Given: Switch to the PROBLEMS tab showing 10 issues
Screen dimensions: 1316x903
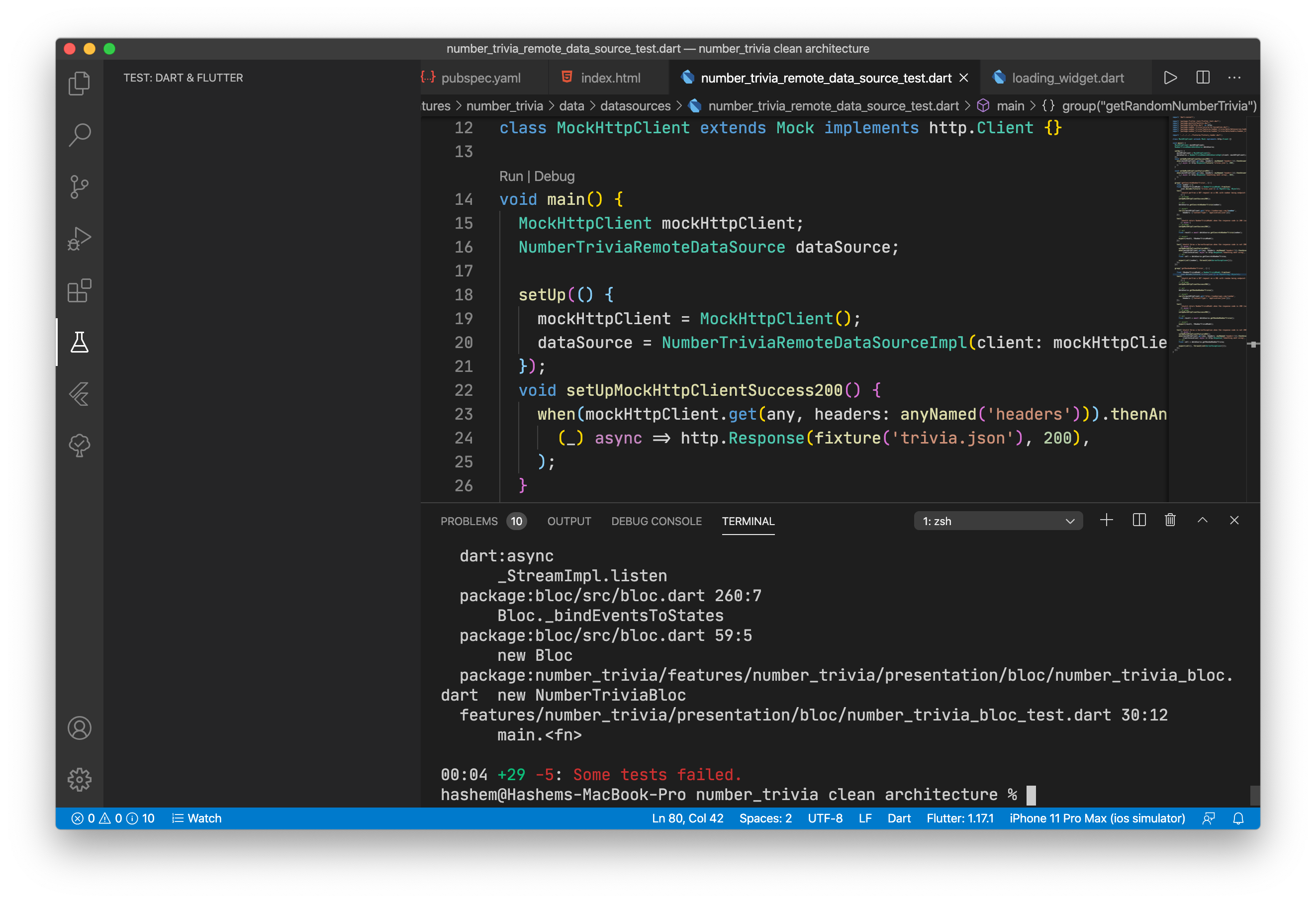Looking at the screenshot, I should 470,521.
